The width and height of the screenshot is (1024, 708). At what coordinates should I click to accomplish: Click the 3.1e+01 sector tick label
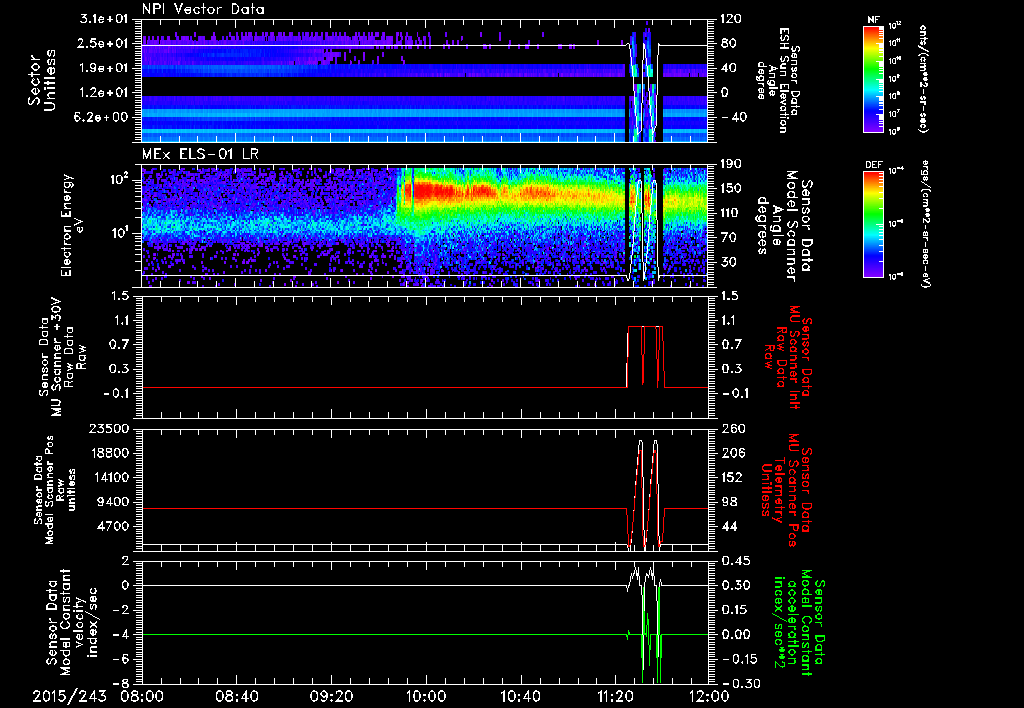tap(106, 19)
